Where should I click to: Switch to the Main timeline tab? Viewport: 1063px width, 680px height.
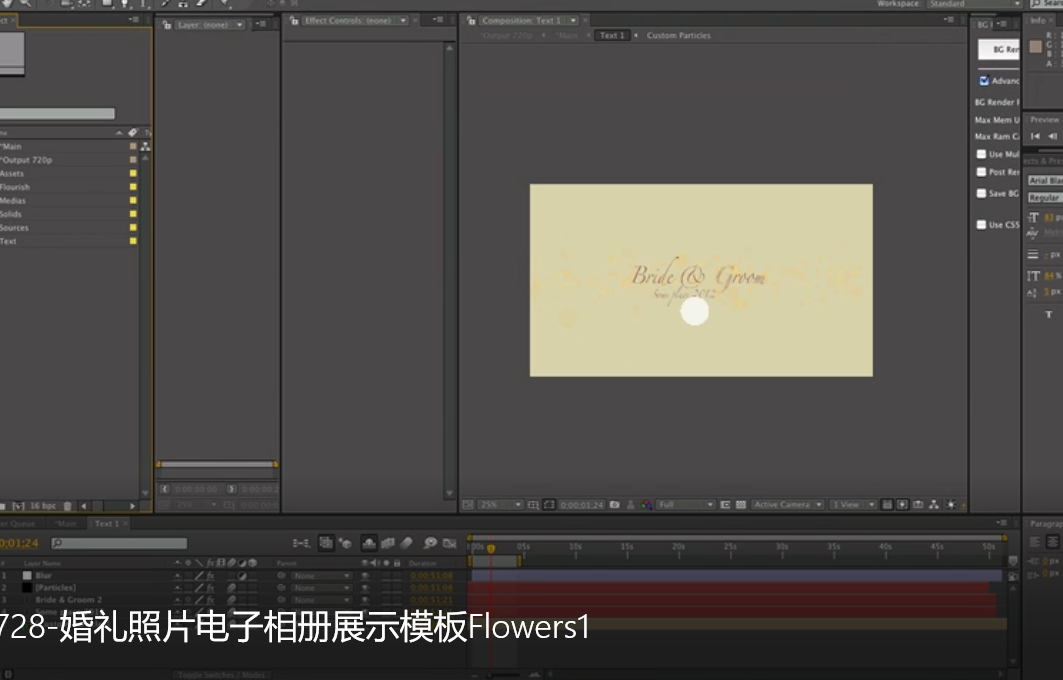point(66,523)
